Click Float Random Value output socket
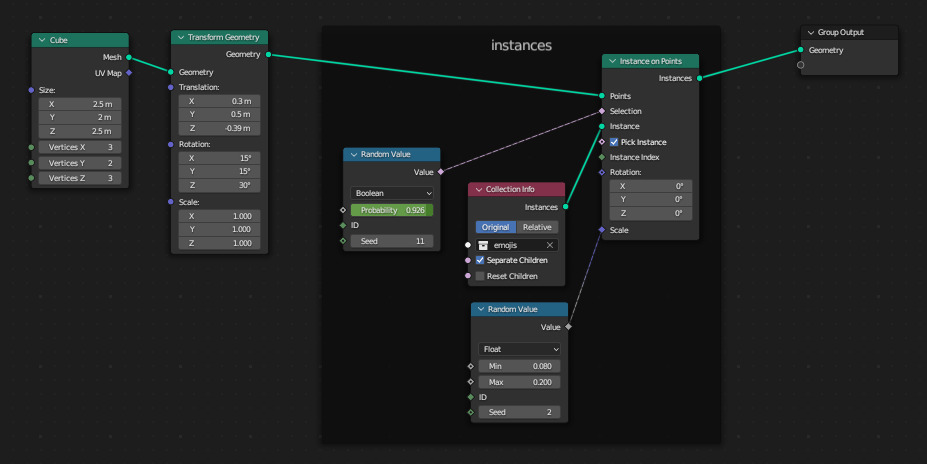Screen dimensions: 927x464 click(x=568, y=326)
